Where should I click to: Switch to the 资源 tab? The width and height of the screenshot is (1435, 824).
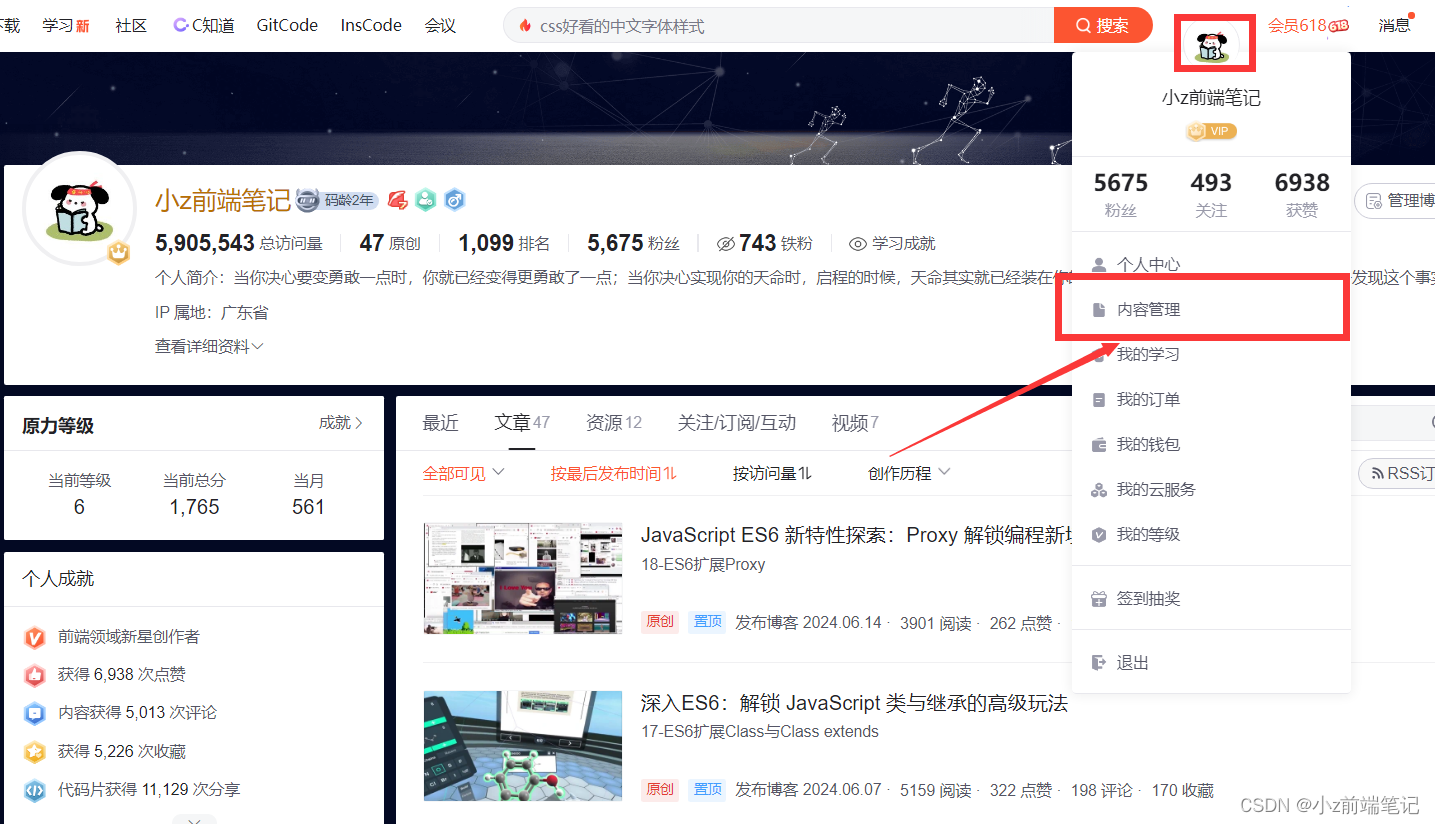point(614,423)
